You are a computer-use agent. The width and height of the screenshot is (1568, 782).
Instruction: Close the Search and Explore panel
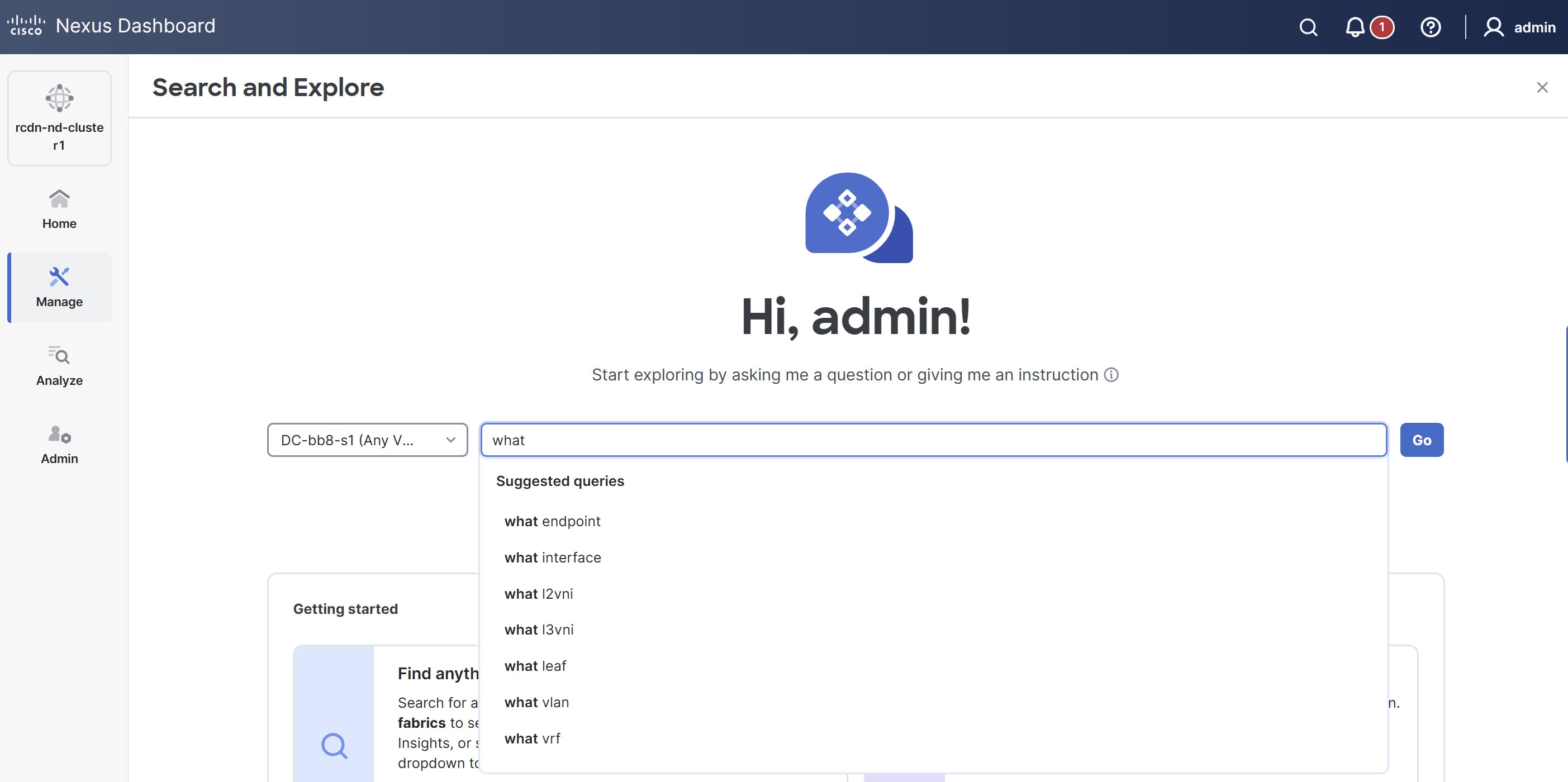(1542, 88)
